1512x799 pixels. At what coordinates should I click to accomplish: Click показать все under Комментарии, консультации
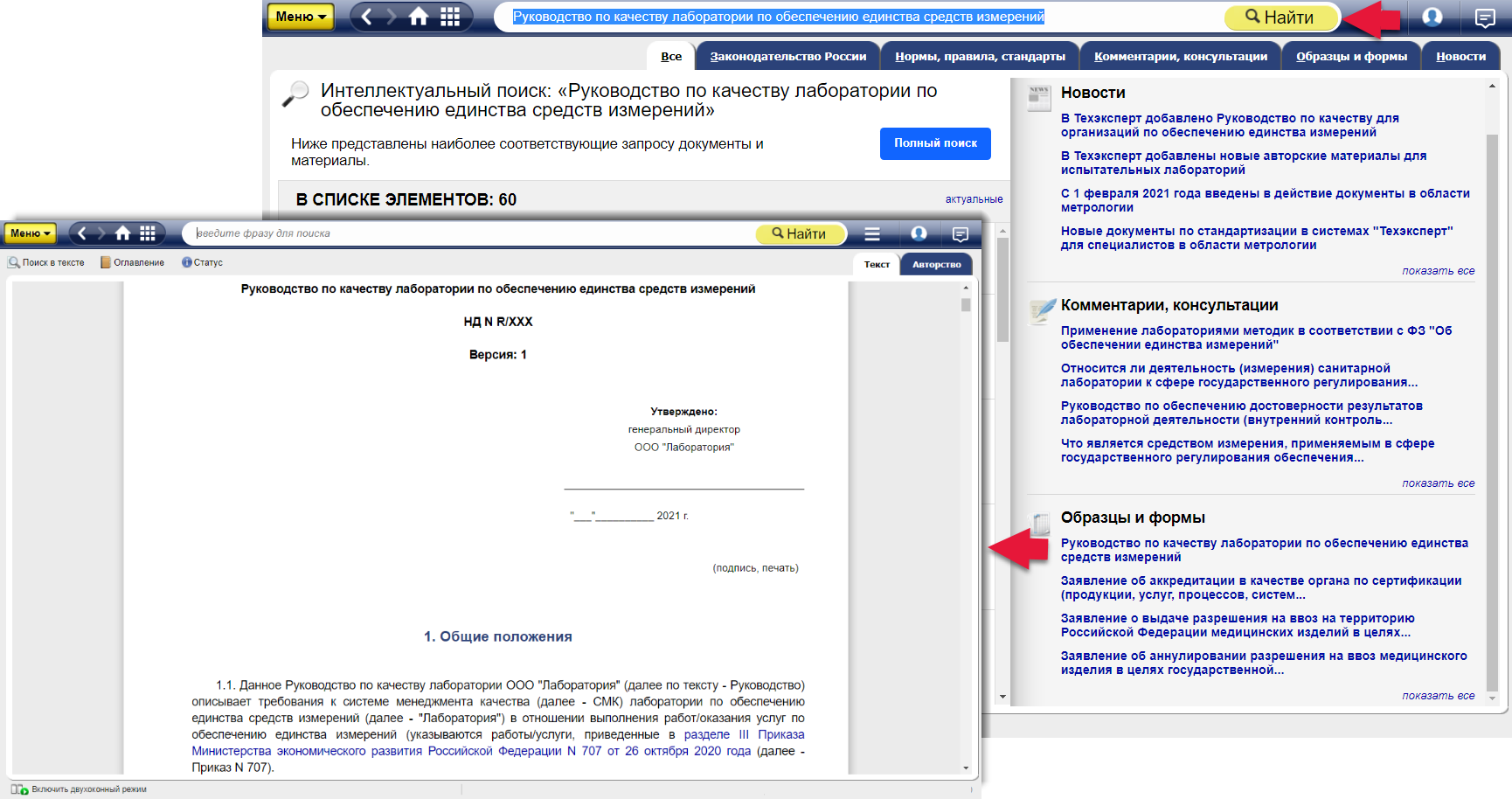point(1438,483)
